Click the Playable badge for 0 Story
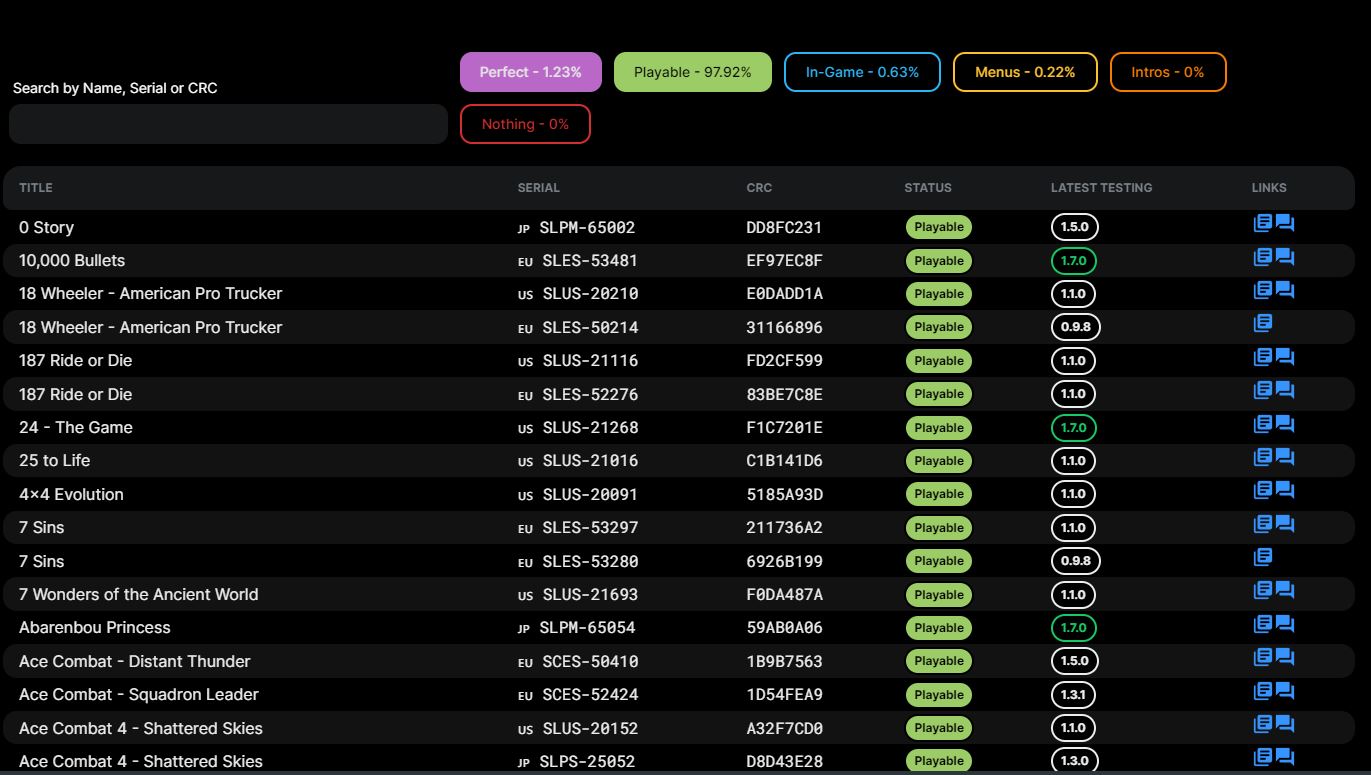Screen dimensions: 1371x775 939,227
